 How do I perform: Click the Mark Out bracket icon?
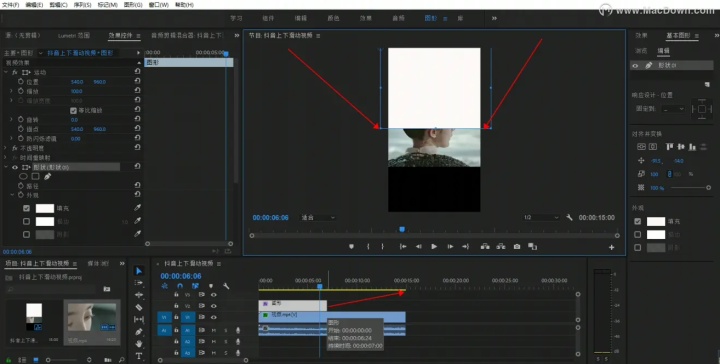[382, 246]
